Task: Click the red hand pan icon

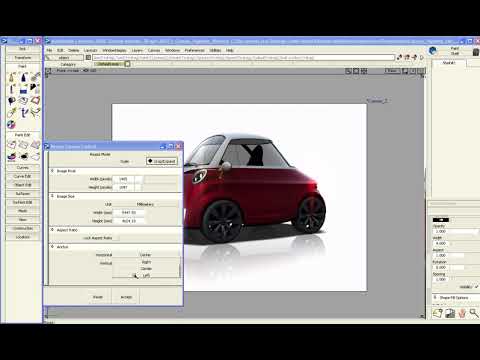Action: coord(462,313)
